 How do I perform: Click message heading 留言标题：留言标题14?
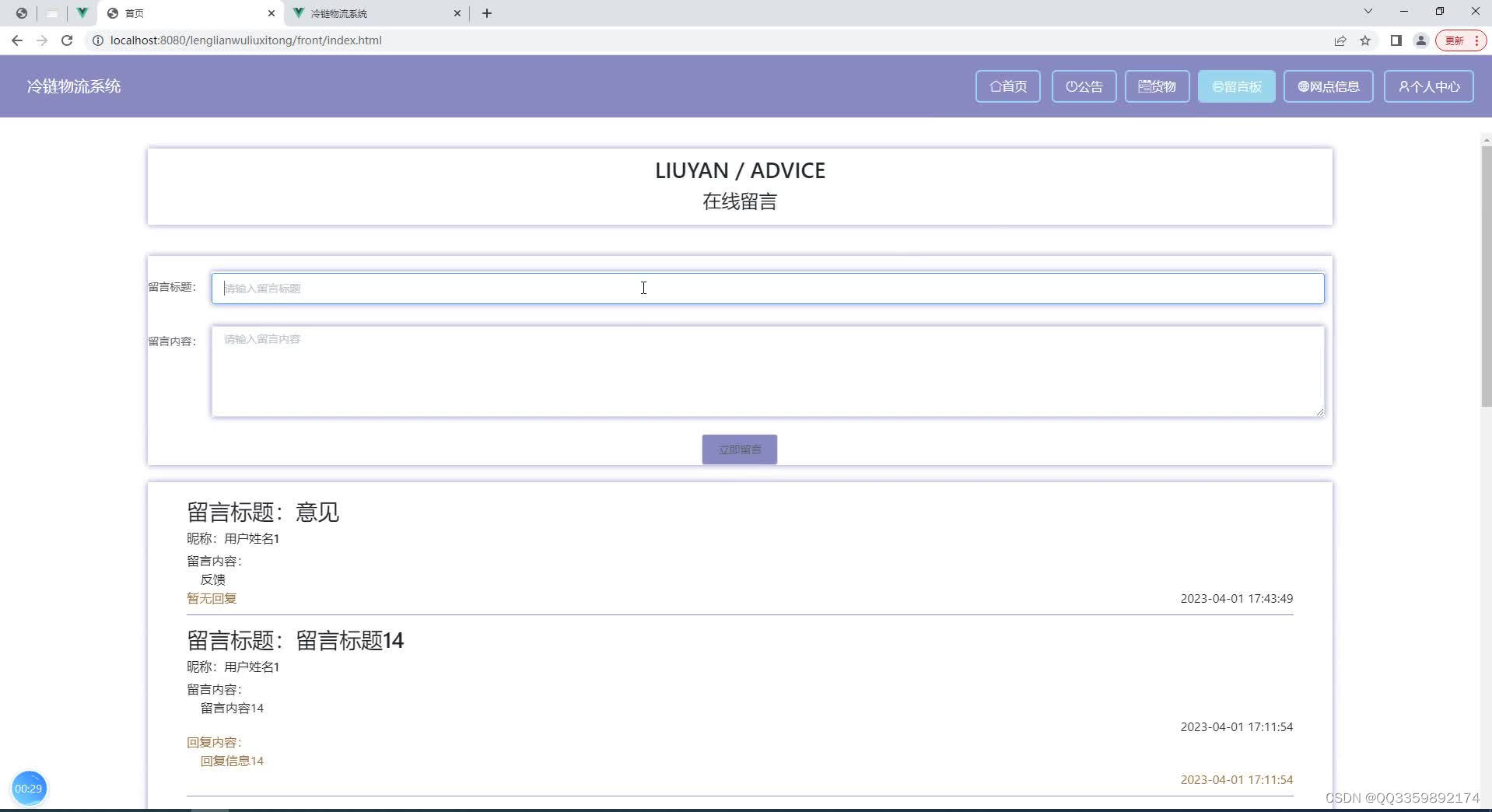(x=295, y=641)
